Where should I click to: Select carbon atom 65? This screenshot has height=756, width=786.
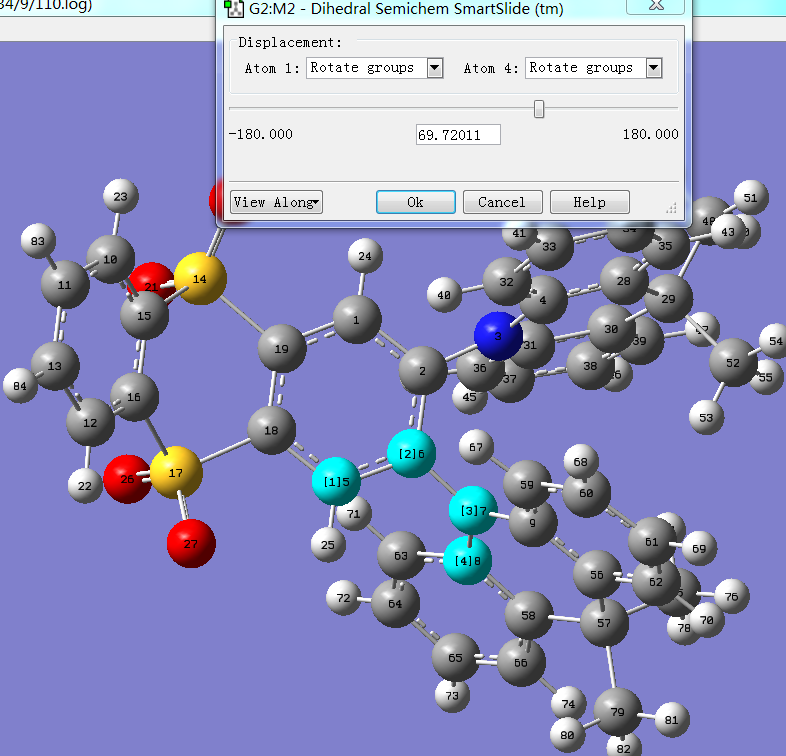[456, 657]
